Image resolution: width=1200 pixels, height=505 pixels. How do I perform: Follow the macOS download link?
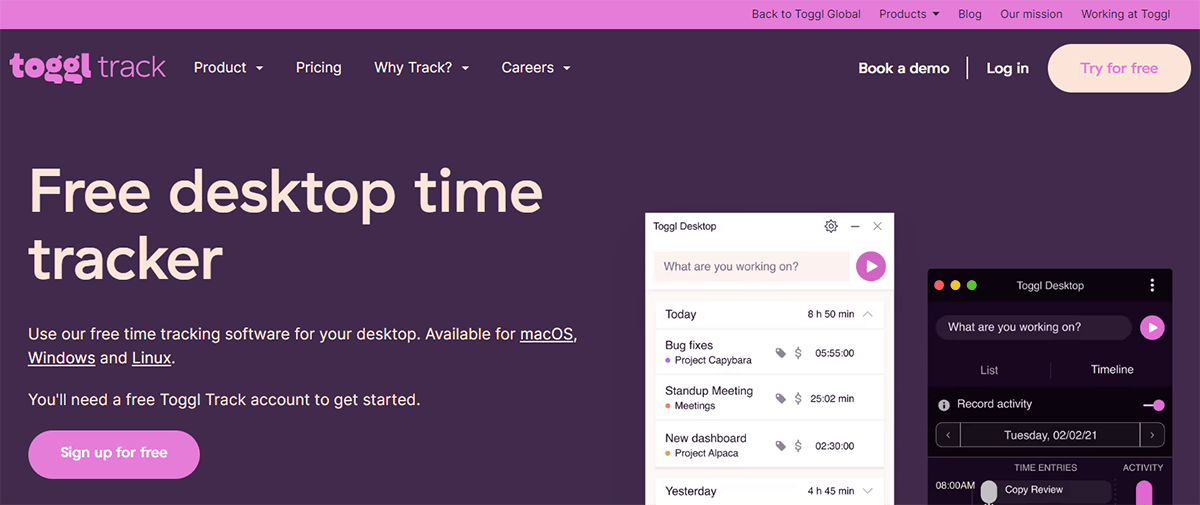(547, 334)
